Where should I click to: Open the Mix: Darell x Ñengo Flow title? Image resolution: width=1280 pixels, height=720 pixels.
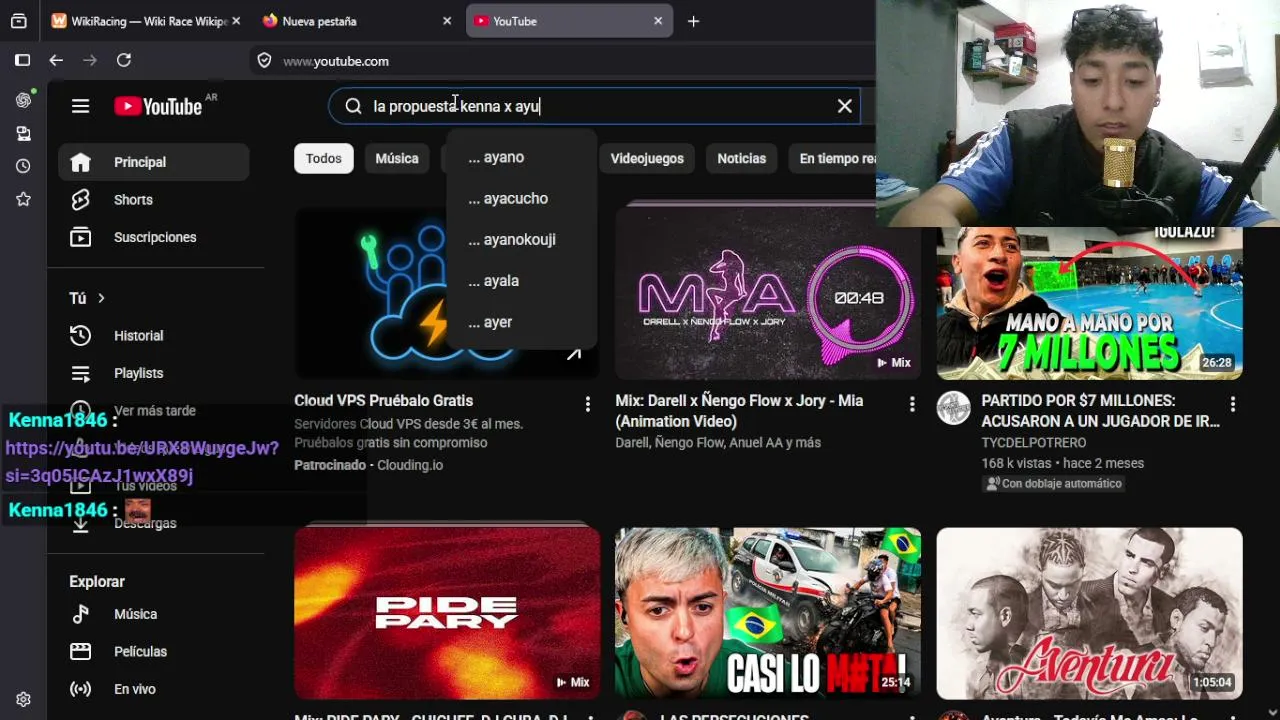tap(739, 411)
